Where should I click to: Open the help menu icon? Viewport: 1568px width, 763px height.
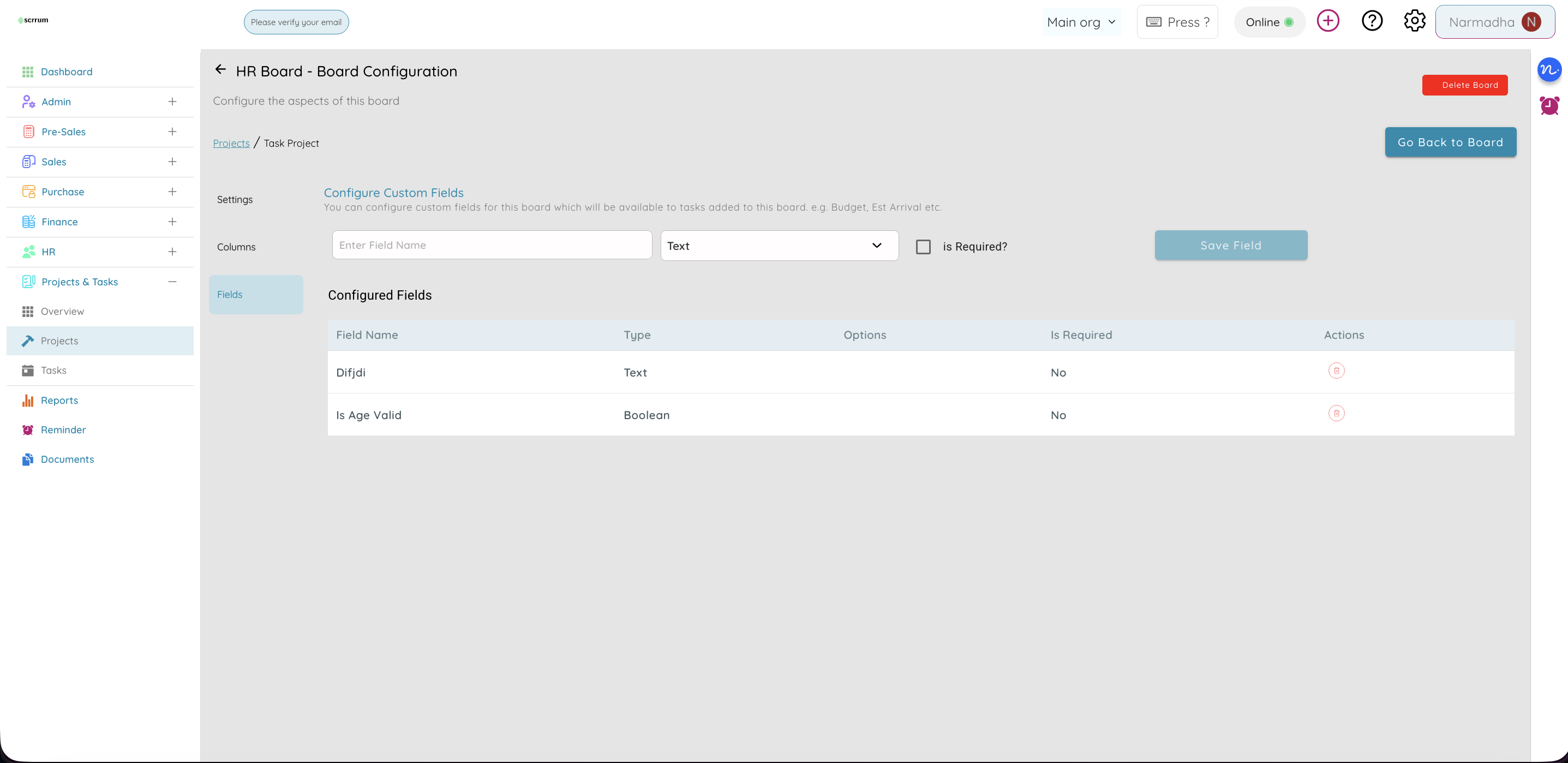coord(1372,20)
